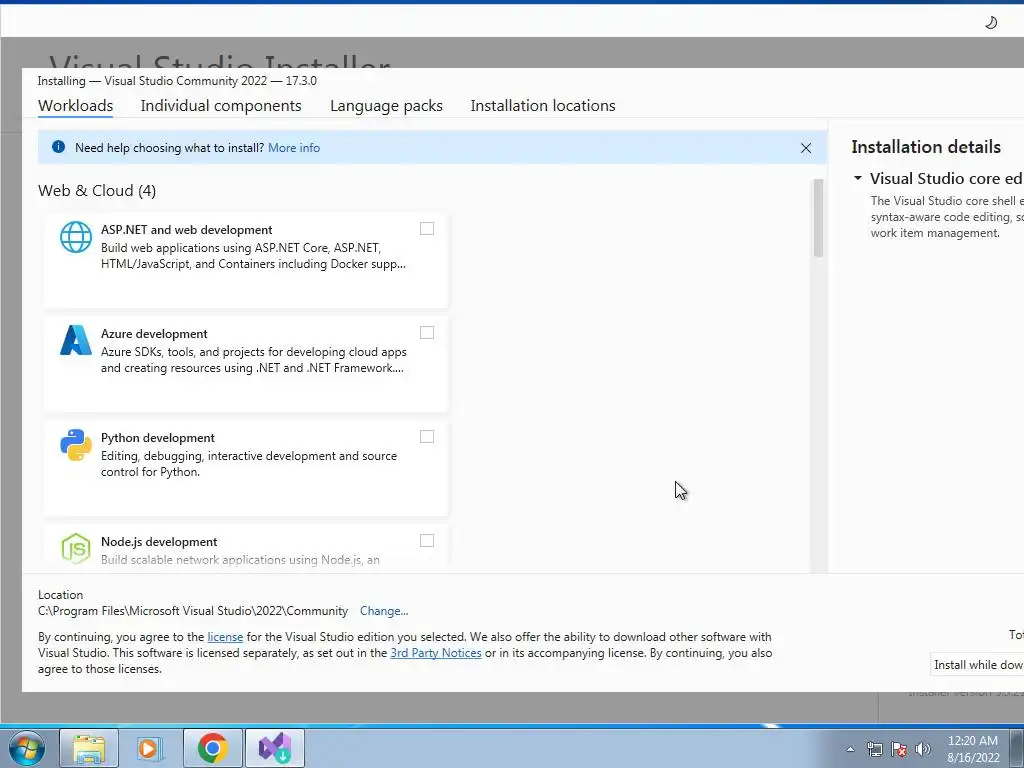Switch to the Installation locations tab
The height and width of the screenshot is (768, 1024).
click(543, 106)
